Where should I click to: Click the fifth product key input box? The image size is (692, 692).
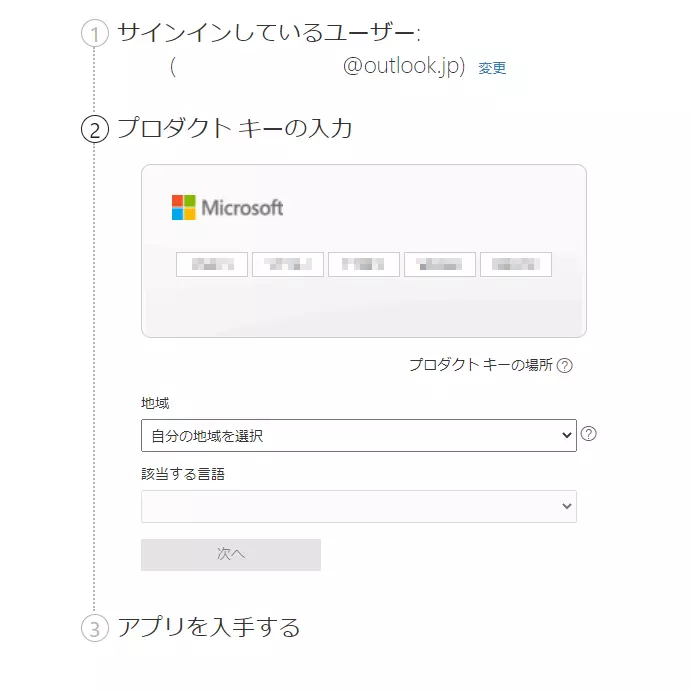click(x=516, y=264)
